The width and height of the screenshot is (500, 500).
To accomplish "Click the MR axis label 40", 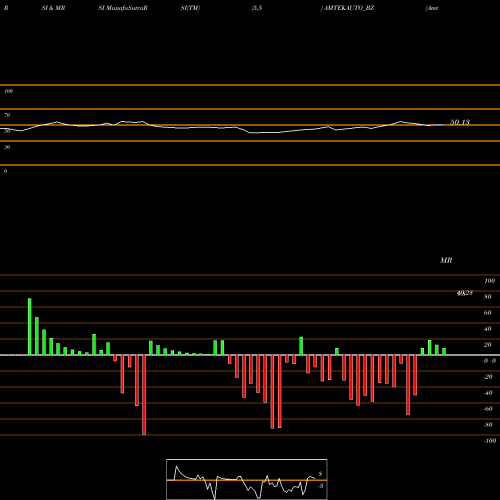I will (488, 329).
